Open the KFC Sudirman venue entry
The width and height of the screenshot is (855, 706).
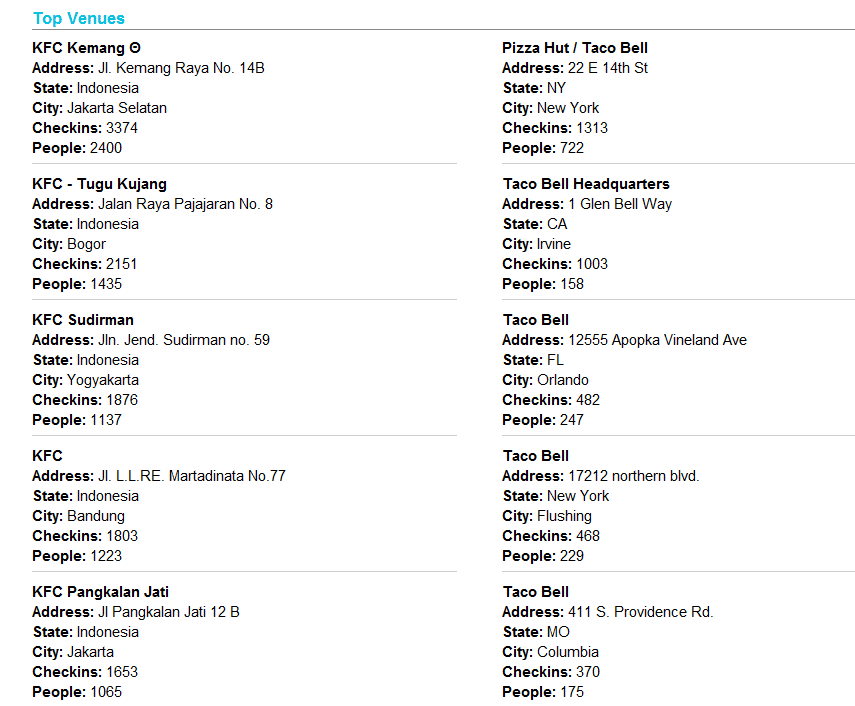[x=83, y=320]
